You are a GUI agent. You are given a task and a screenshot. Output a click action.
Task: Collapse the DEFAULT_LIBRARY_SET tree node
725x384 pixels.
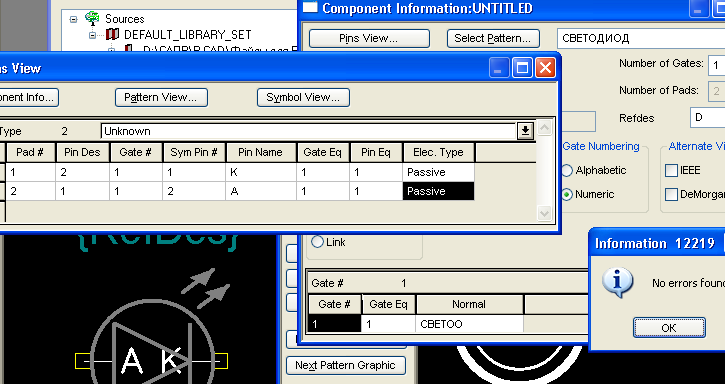(92, 35)
